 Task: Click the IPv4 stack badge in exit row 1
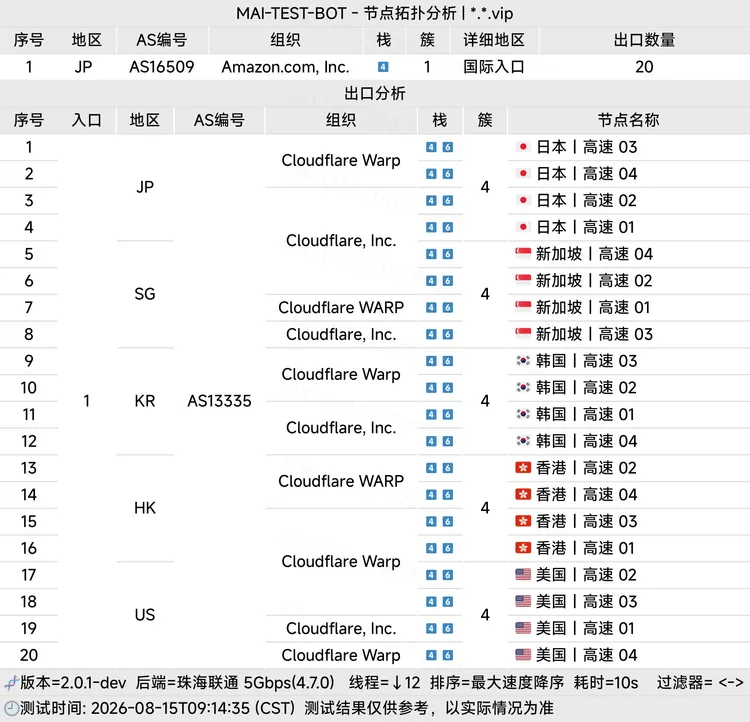431,147
